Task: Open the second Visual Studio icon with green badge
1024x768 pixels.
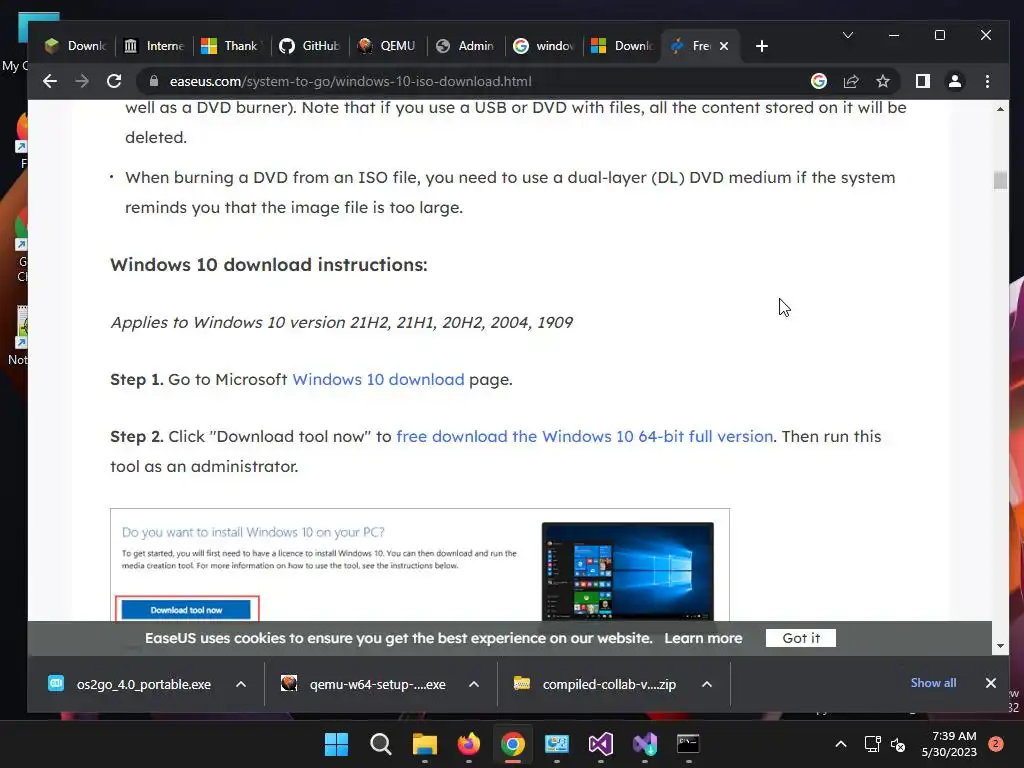Action: click(645, 744)
